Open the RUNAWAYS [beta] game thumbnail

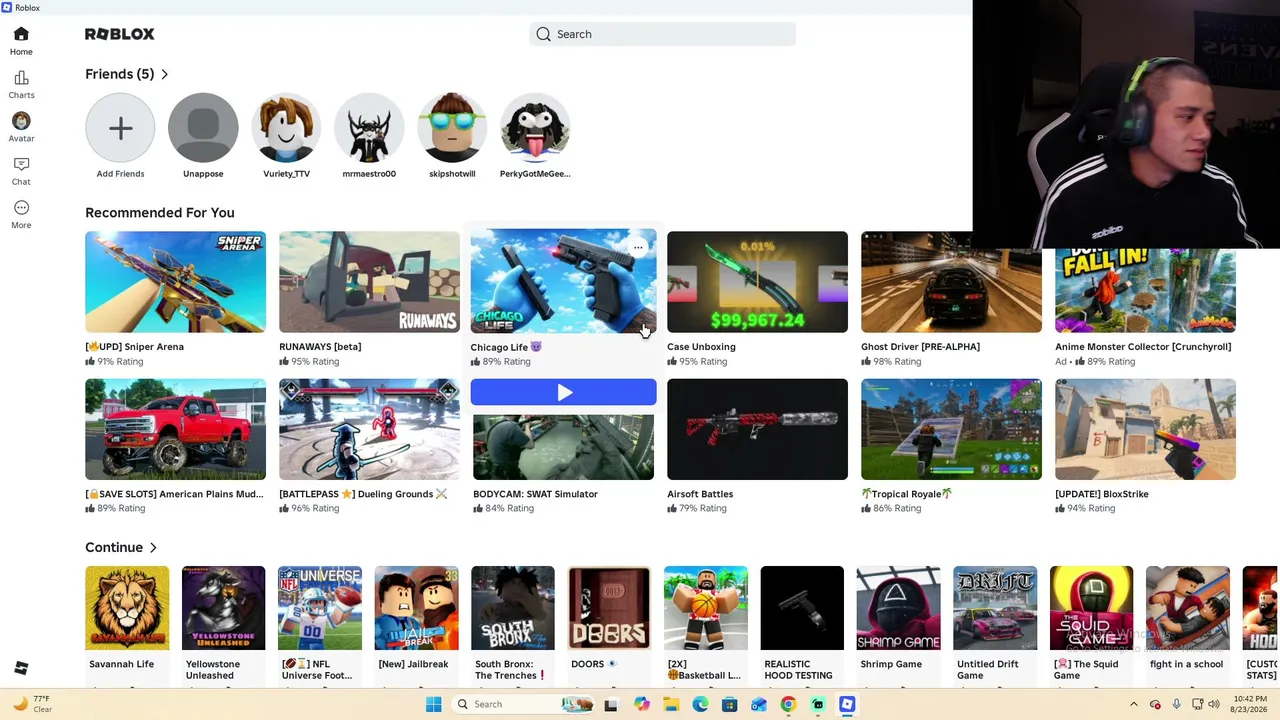tap(369, 282)
